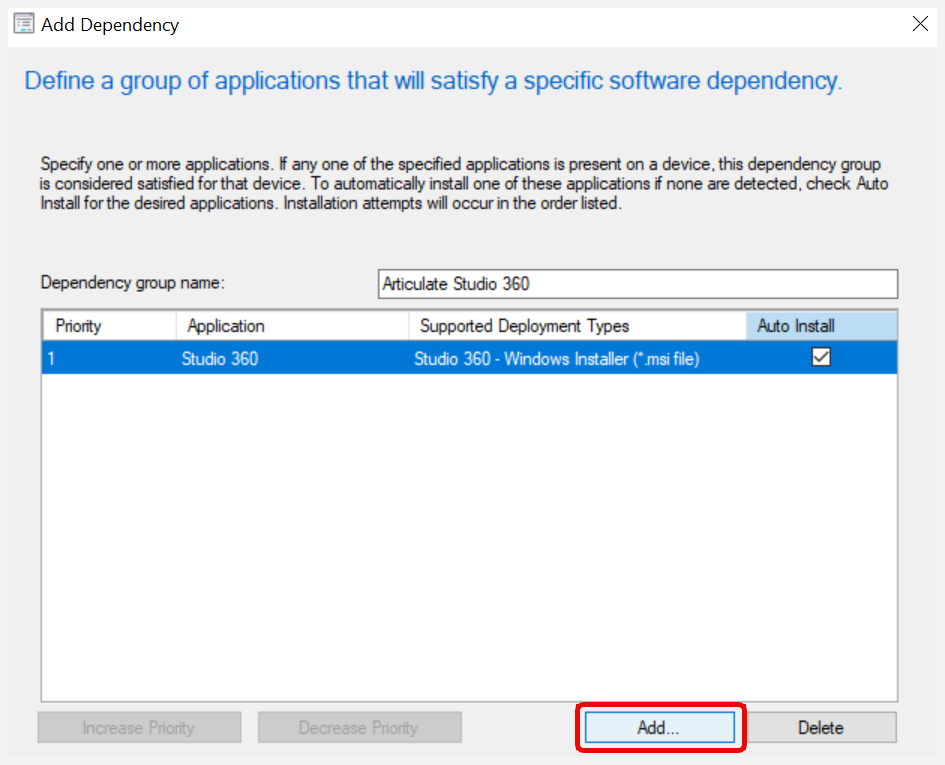Click the Auto Install column header
Screen dimensions: 945x765
[x=821, y=326]
